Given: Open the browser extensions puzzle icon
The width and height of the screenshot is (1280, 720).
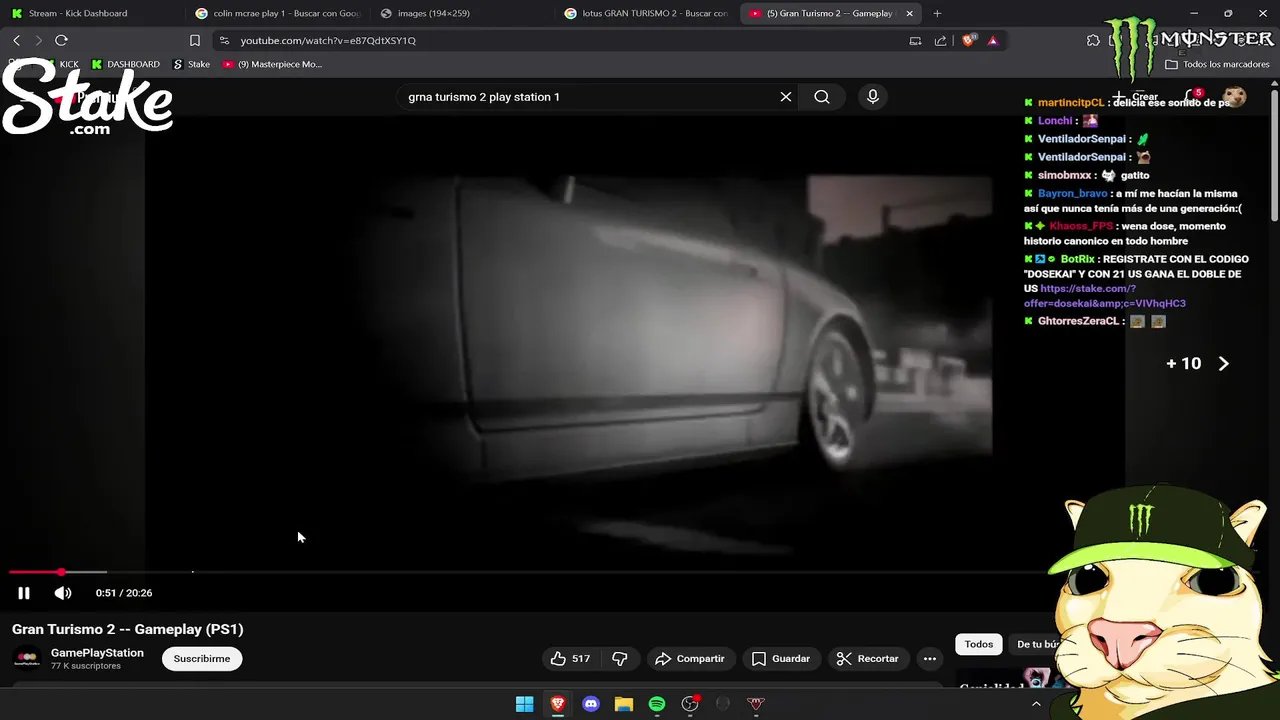Looking at the screenshot, I should click(x=1093, y=40).
